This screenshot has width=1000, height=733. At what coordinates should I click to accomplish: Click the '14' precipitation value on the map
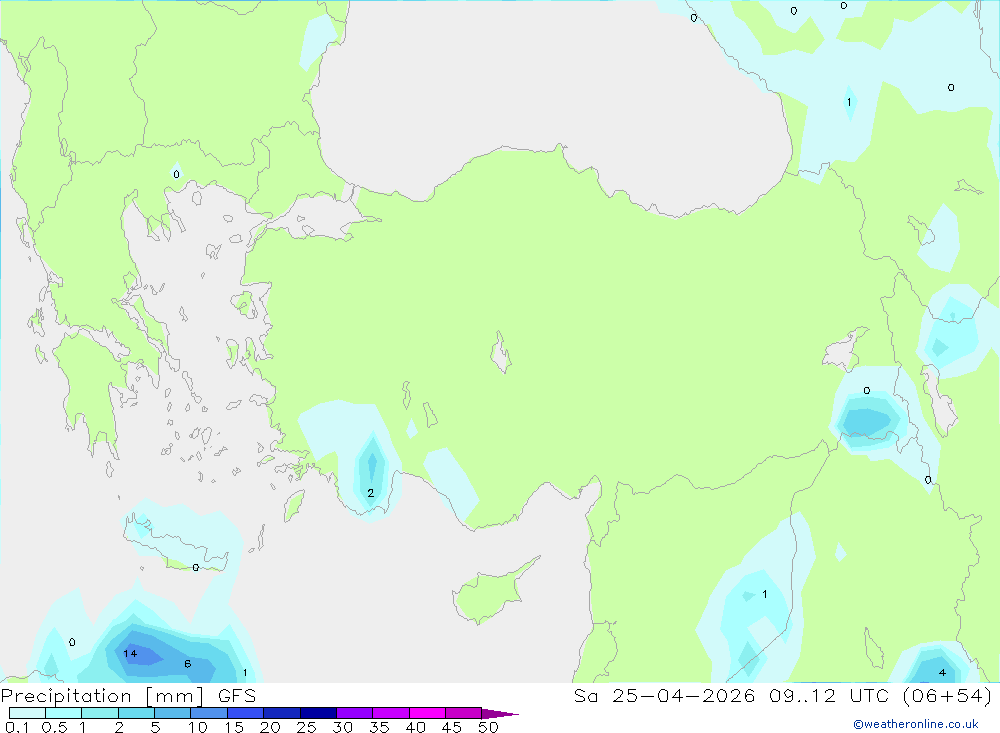point(130,653)
